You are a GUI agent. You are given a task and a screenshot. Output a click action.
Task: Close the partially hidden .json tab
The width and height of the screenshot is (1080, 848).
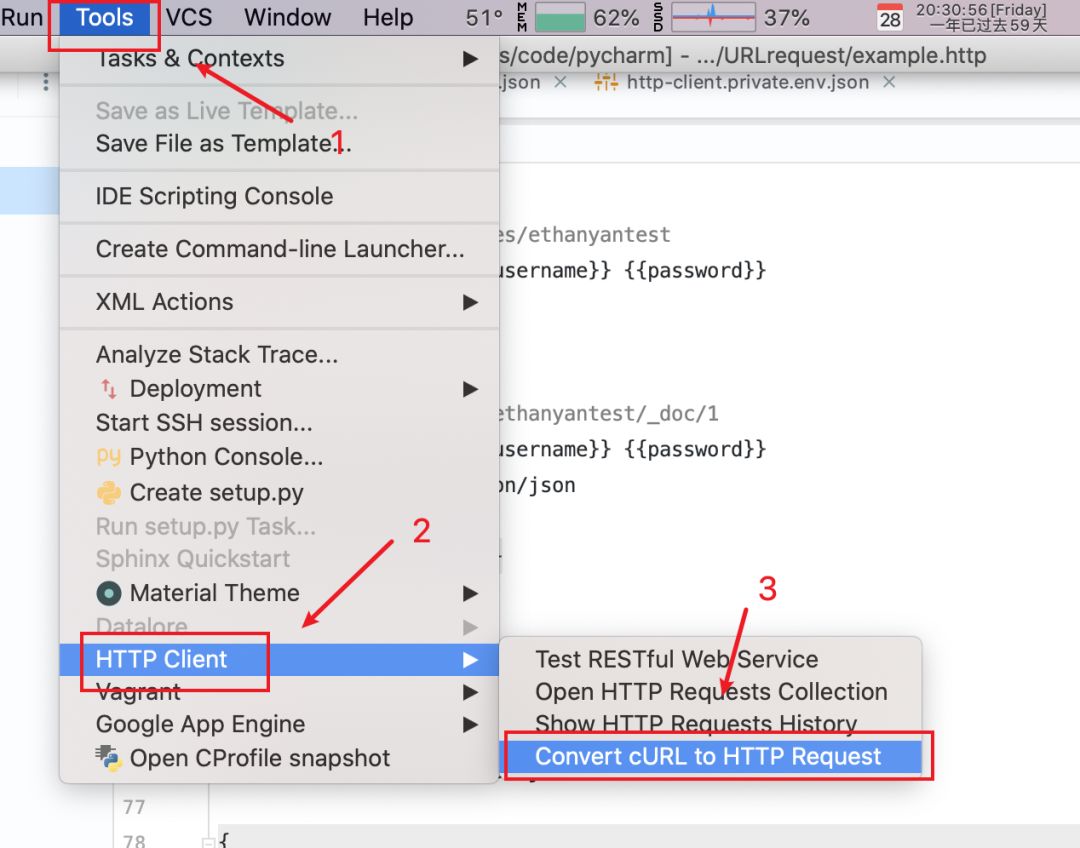[x=561, y=83]
